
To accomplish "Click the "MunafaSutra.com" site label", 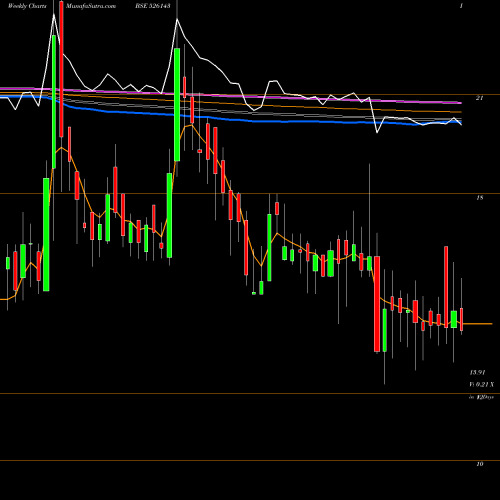I will pos(91,6).
